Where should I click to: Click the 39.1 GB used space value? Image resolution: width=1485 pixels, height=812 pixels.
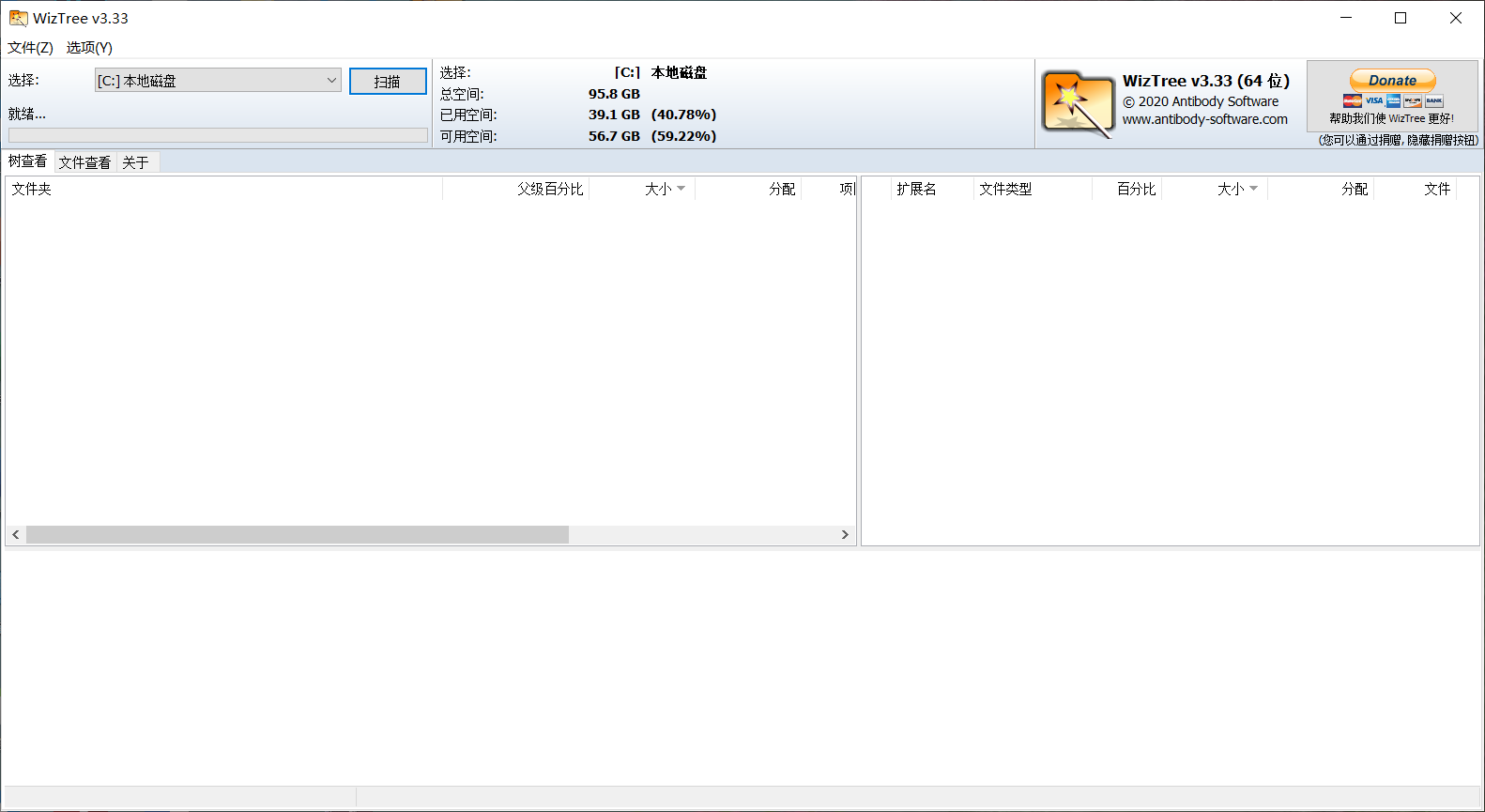614,115
